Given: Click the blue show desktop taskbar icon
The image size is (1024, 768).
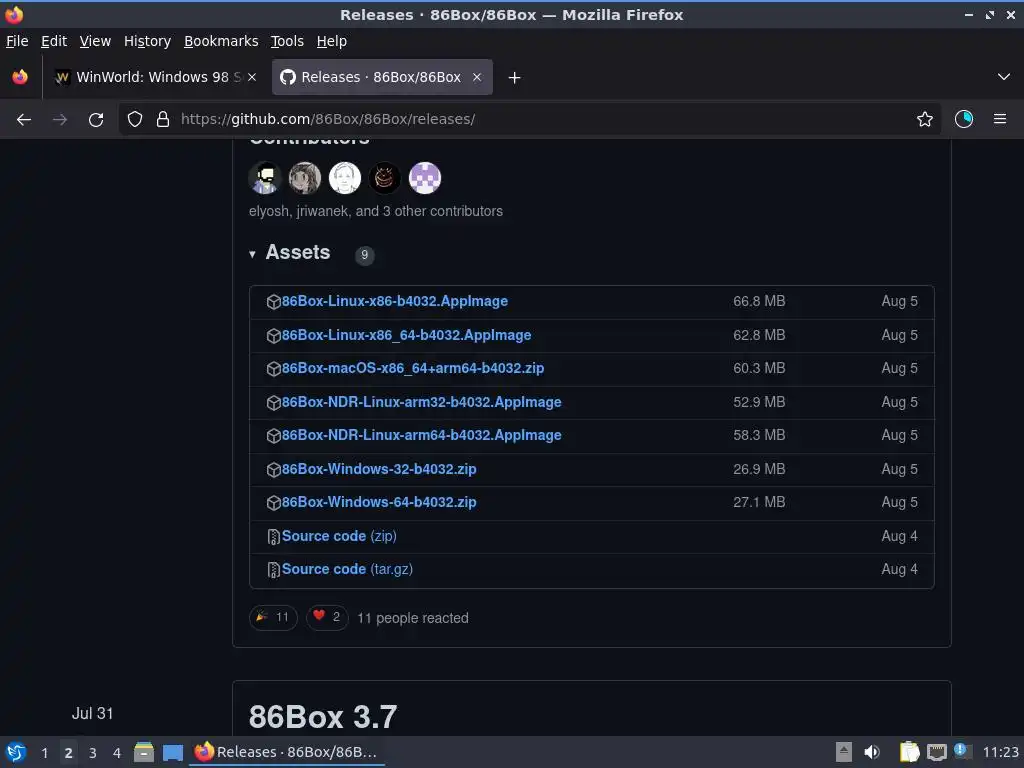Looking at the screenshot, I should coord(173,753).
